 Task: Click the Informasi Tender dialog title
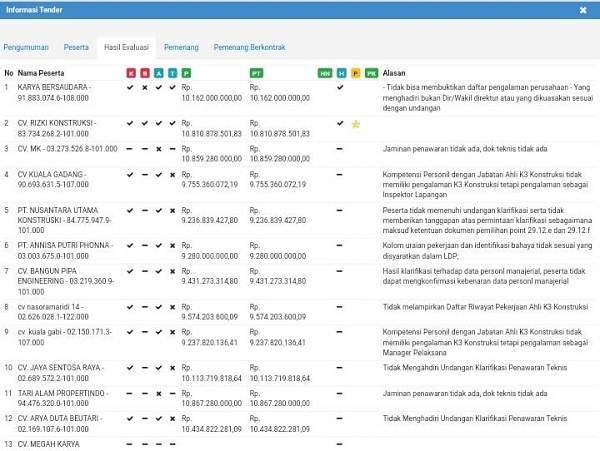34,10
